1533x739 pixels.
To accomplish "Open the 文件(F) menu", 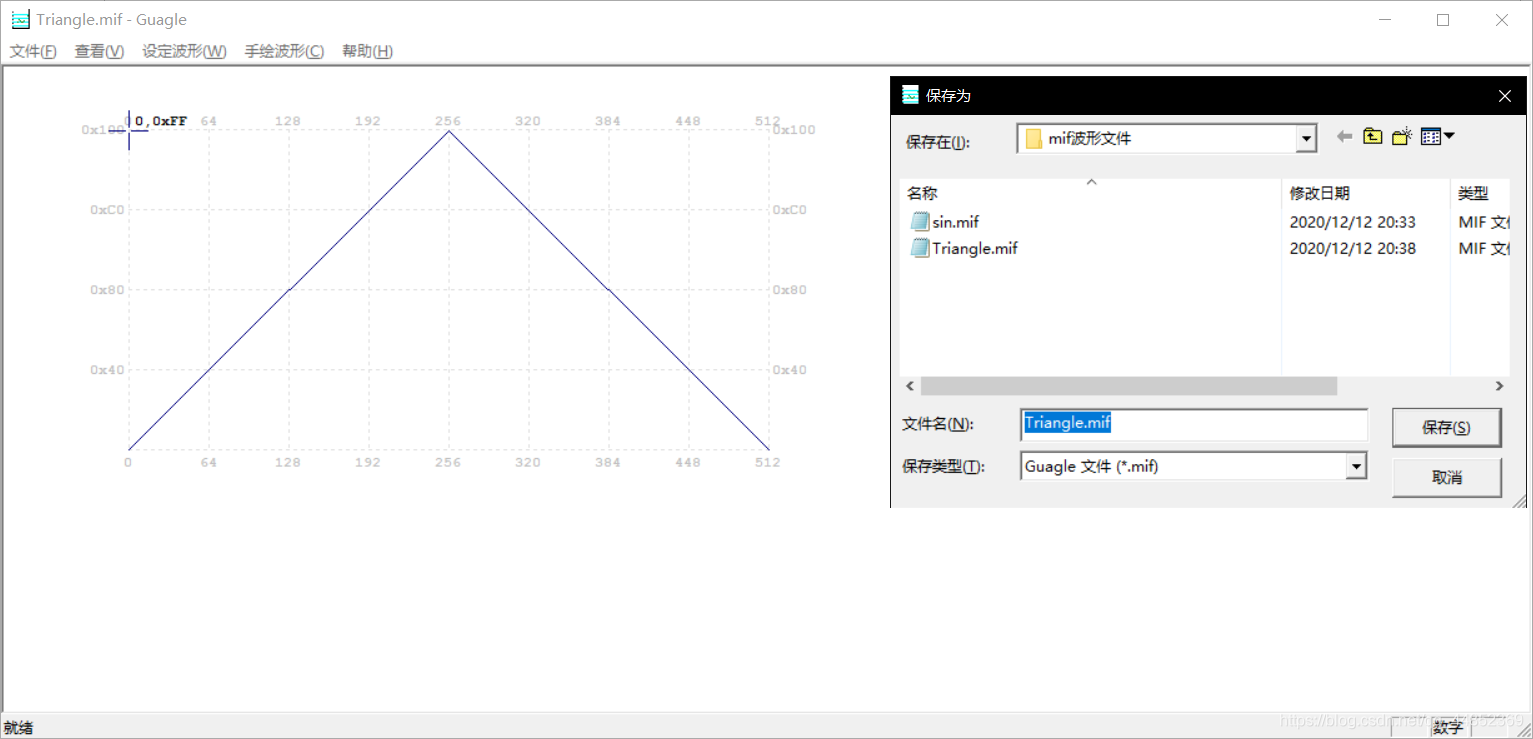I will [33, 51].
